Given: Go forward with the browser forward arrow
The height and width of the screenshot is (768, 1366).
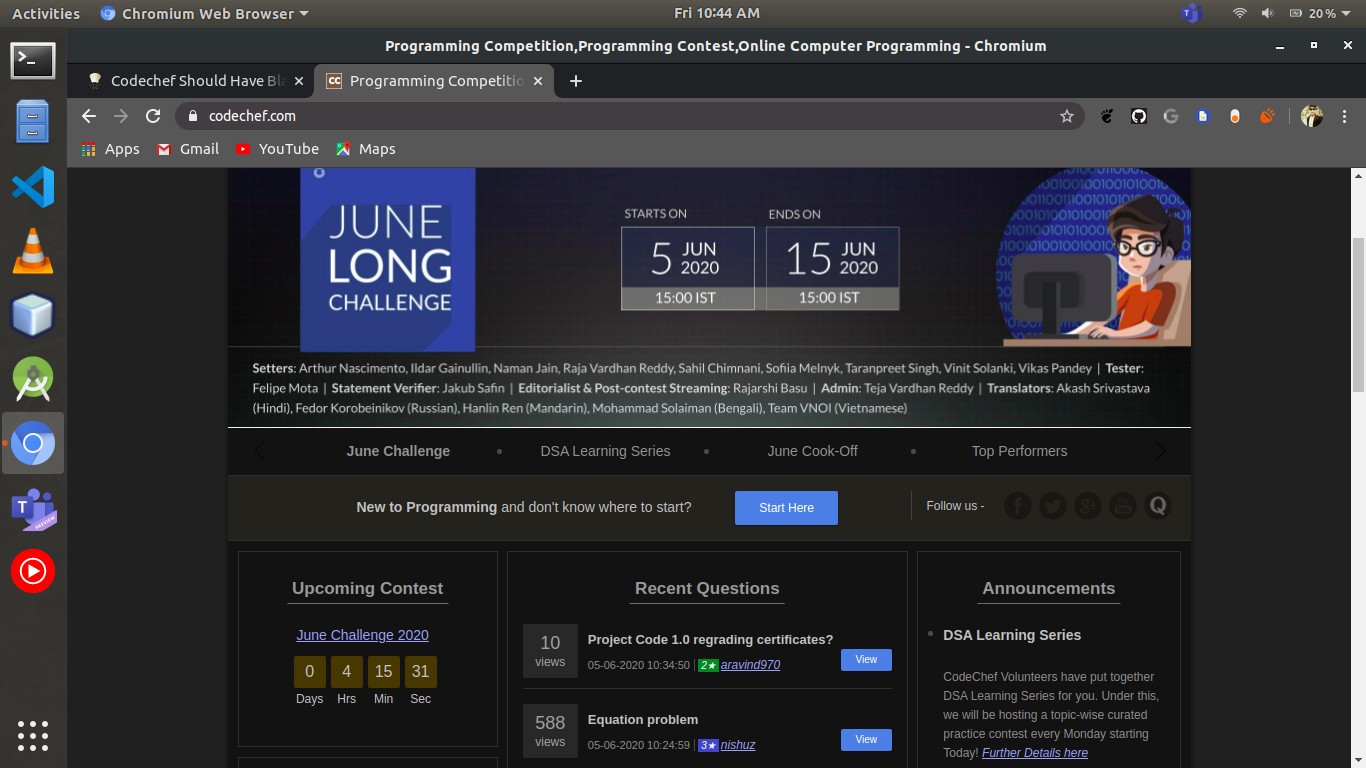Looking at the screenshot, I should tap(121, 116).
